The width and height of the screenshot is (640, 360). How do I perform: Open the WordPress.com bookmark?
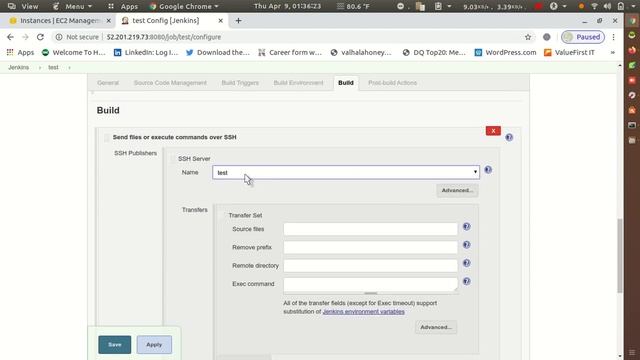[x=505, y=52]
